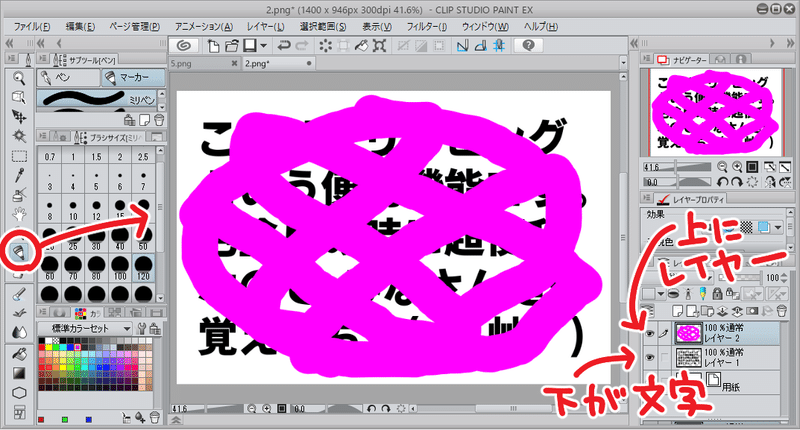800x430 pixels.
Task: Switch to ナビゲーター tab
Action: [x=682, y=60]
